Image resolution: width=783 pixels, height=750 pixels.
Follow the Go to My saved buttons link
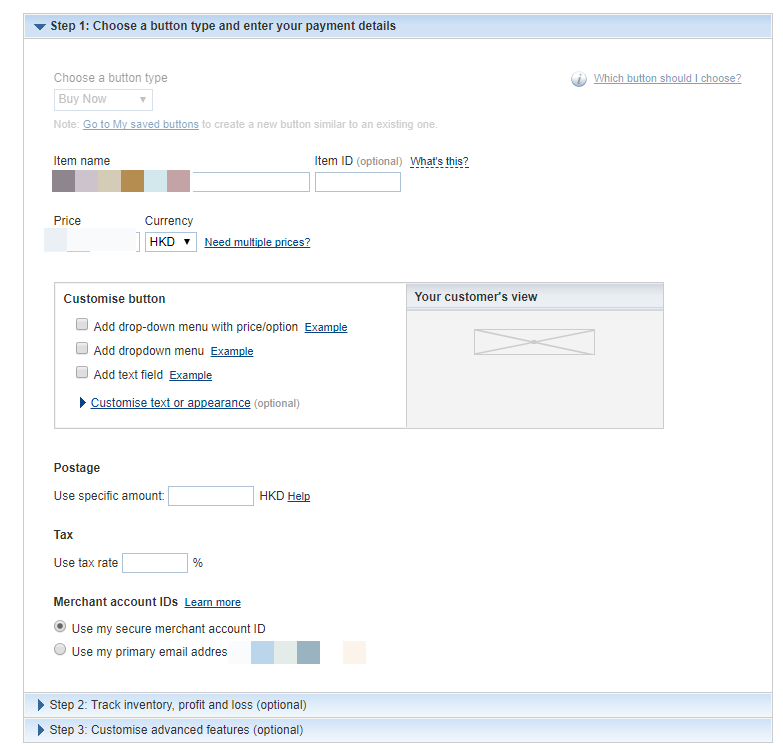pyautogui.click(x=141, y=124)
